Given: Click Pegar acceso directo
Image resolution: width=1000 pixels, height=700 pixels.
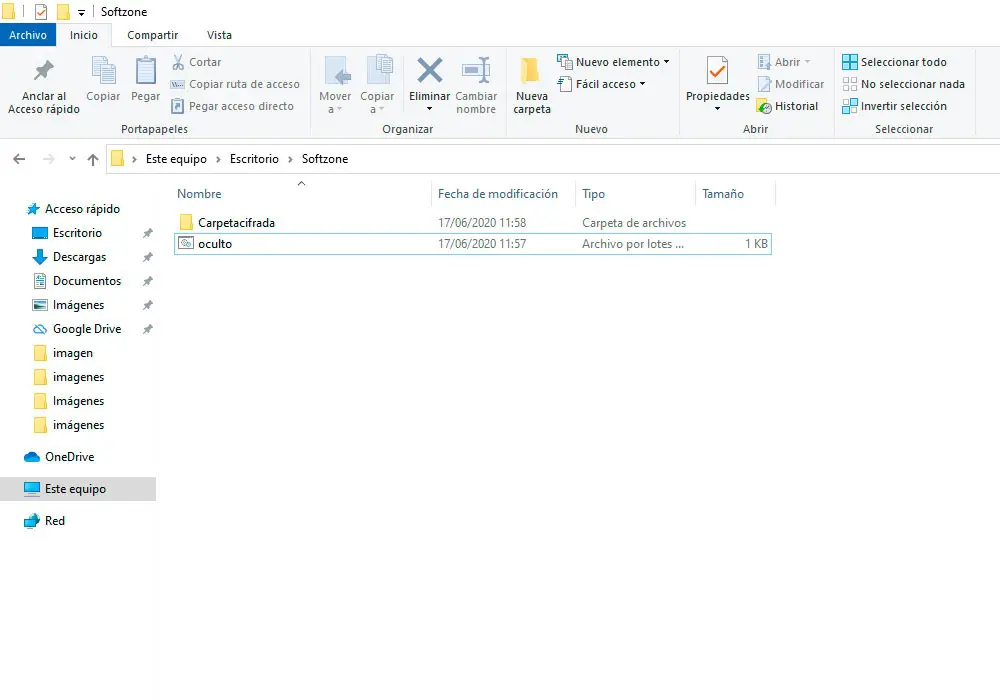Looking at the screenshot, I should (232, 106).
